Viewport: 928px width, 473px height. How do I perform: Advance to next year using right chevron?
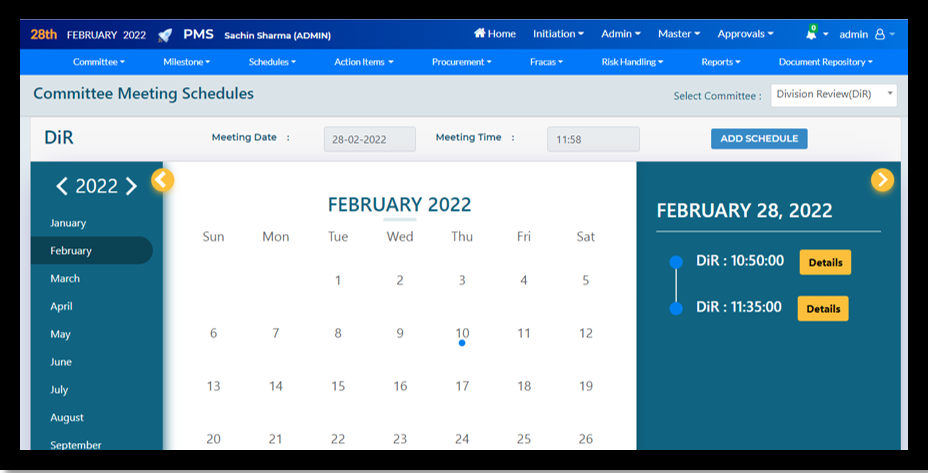pos(131,186)
